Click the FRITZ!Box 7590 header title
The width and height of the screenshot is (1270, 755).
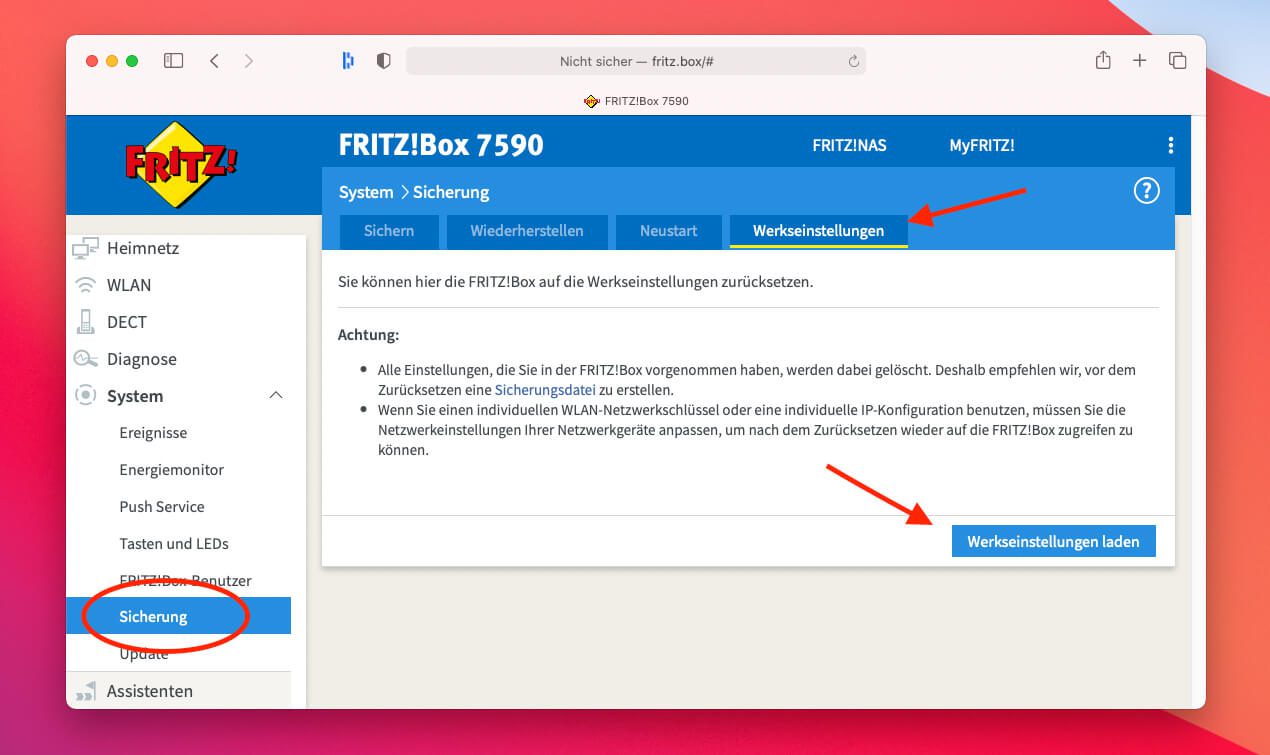coord(441,145)
